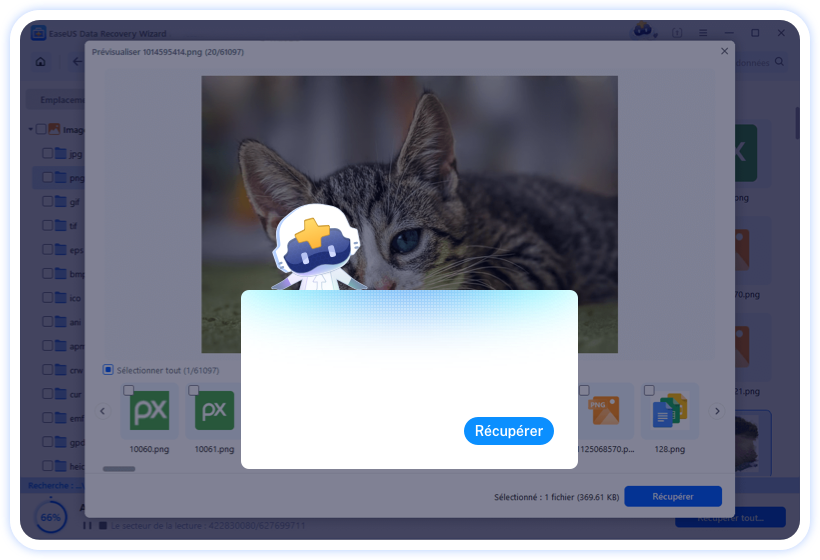The width and height of the screenshot is (820, 560).
Task: Check the 1125068570 thumbnail checkbox
Action: point(584,390)
